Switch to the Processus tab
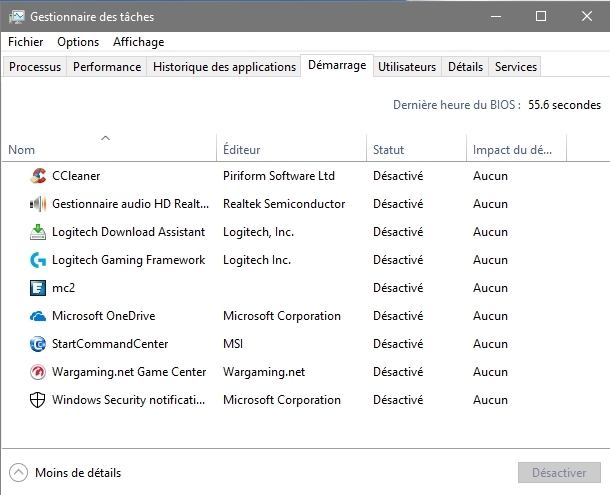Image resolution: width=610 pixels, height=495 pixels. click(x=35, y=67)
